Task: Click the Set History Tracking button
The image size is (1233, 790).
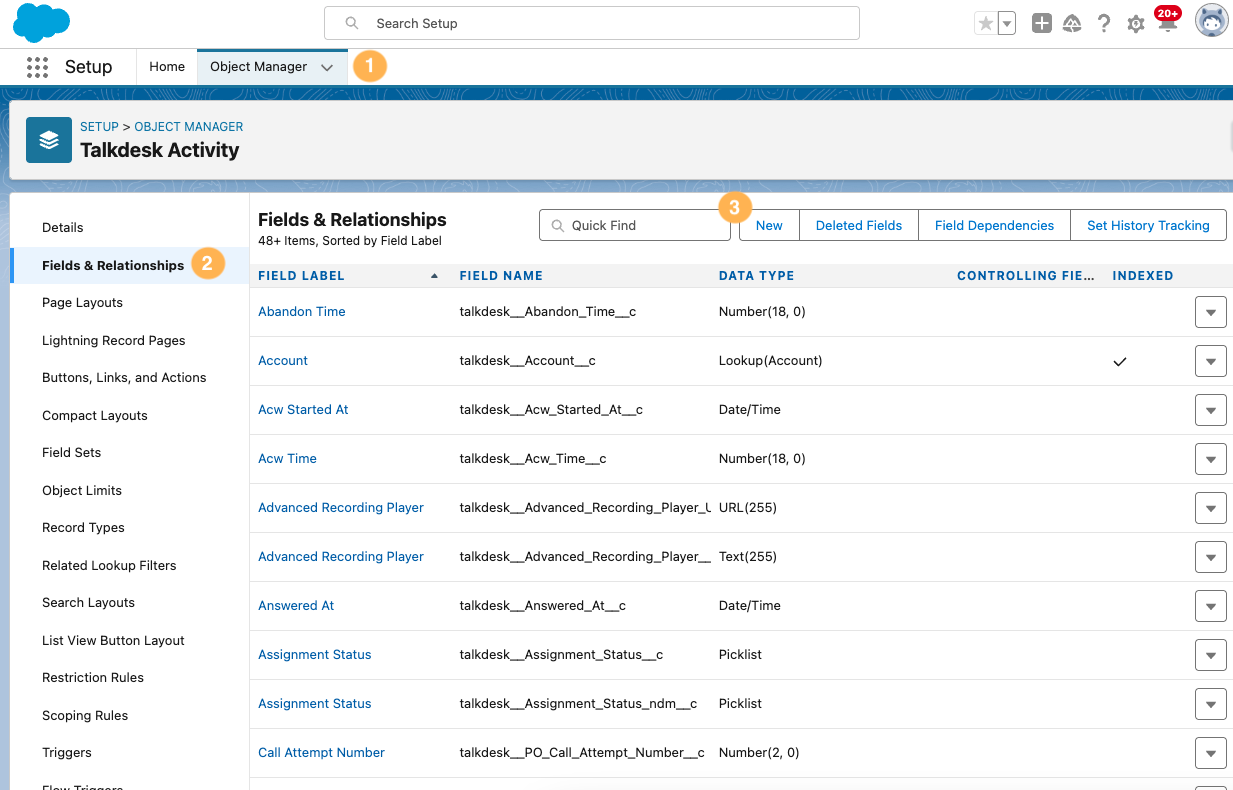Action: (x=1148, y=225)
